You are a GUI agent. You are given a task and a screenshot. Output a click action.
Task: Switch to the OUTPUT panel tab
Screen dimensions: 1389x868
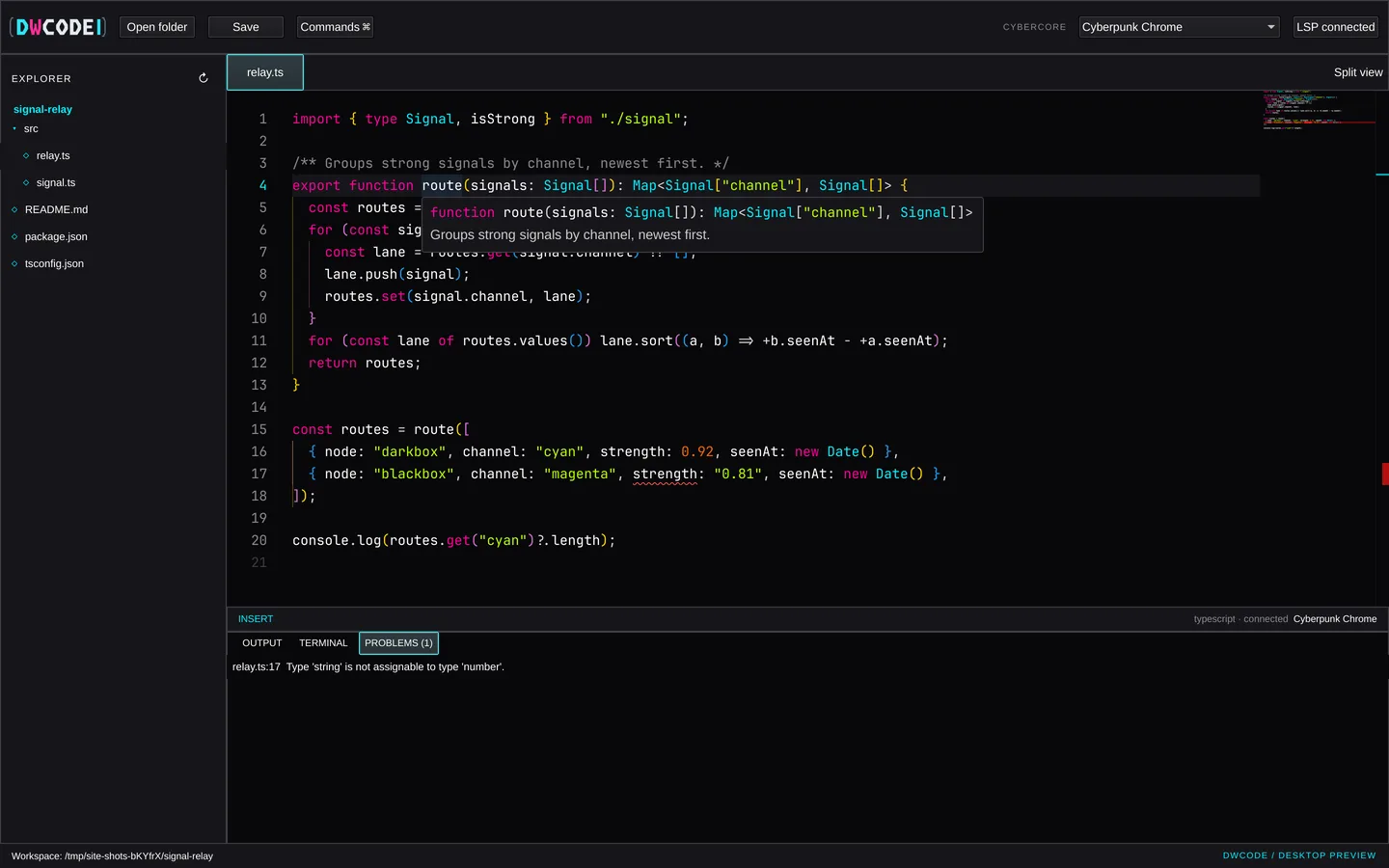262,643
